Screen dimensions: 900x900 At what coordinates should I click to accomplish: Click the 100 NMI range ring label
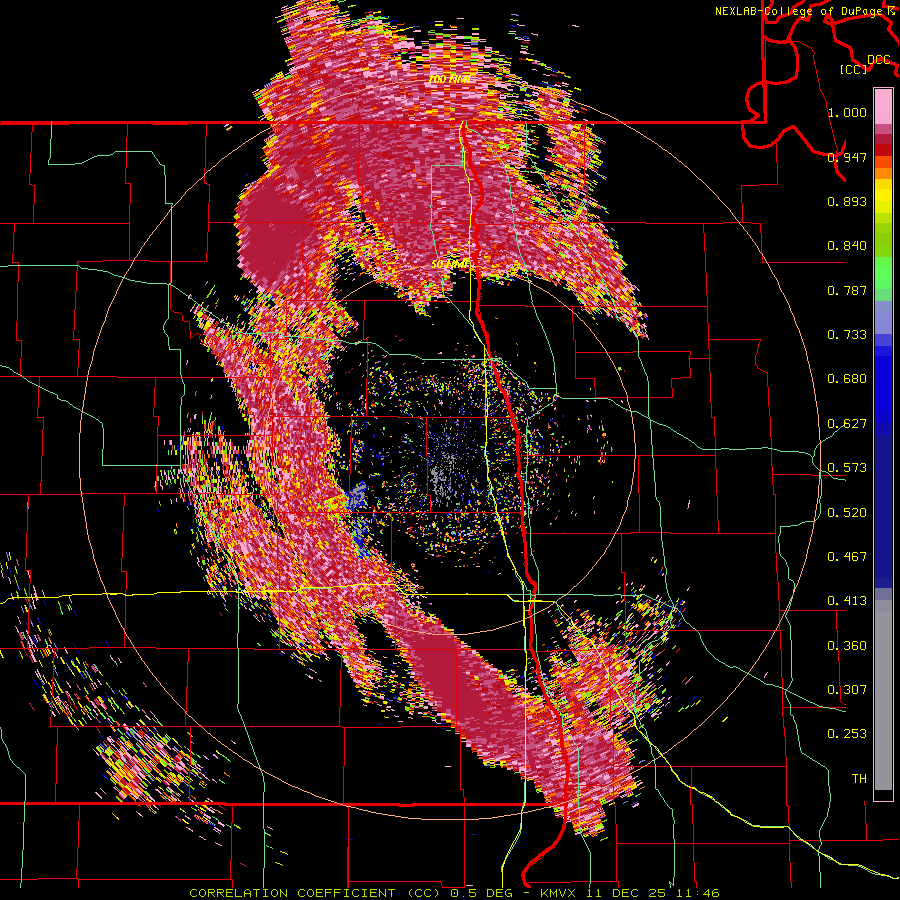coord(450,79)
